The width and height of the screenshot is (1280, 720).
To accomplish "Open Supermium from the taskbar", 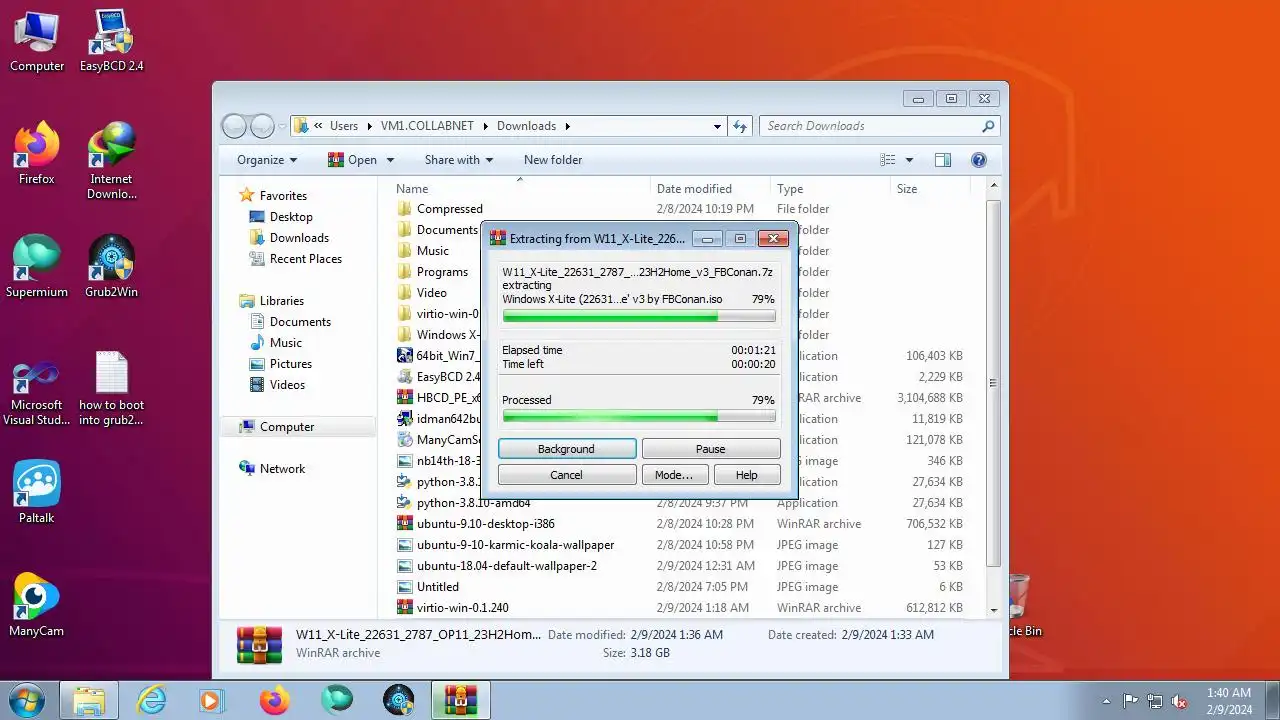I will click(337, 700).
